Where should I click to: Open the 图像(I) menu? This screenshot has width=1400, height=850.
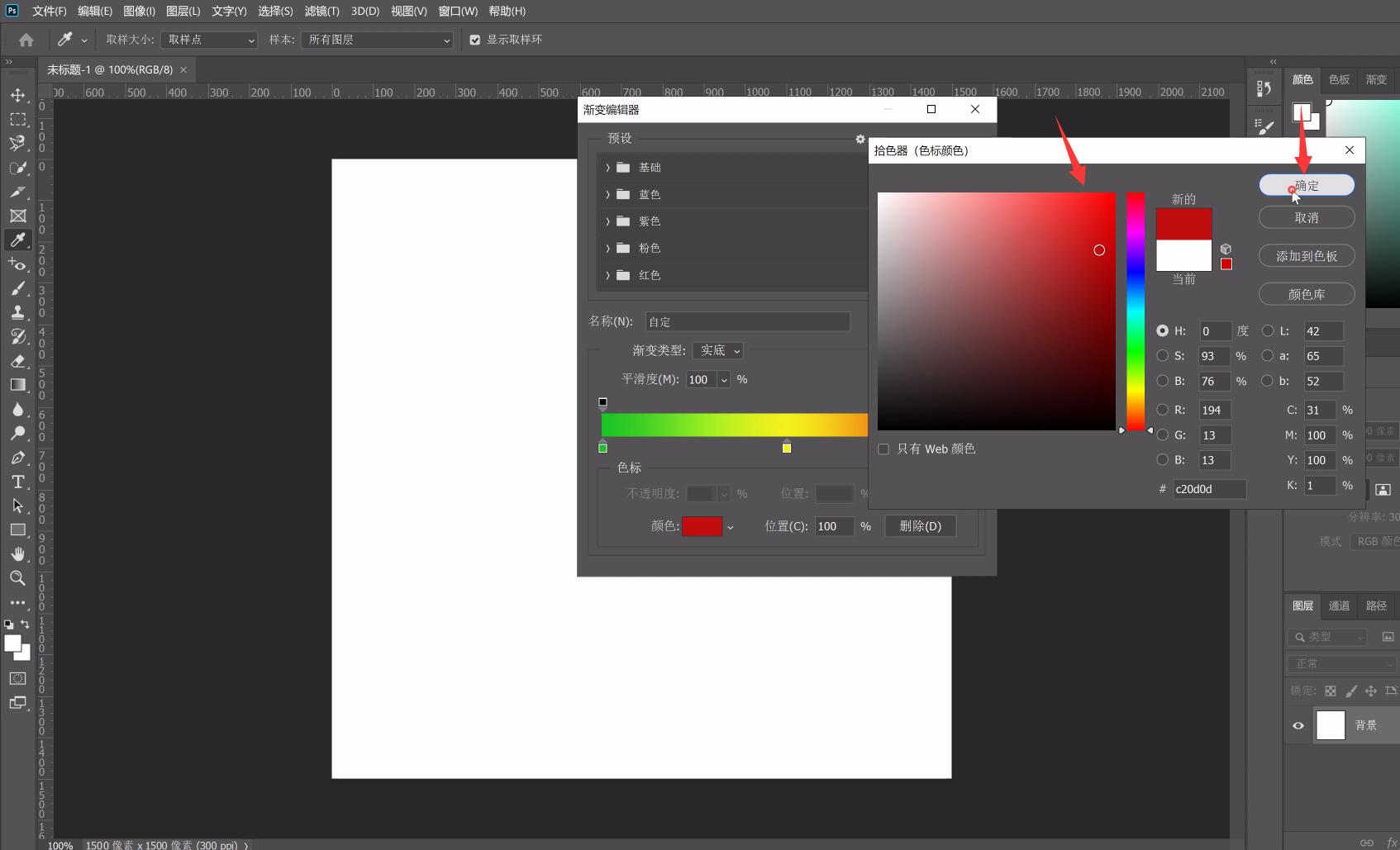coord(139,11)
